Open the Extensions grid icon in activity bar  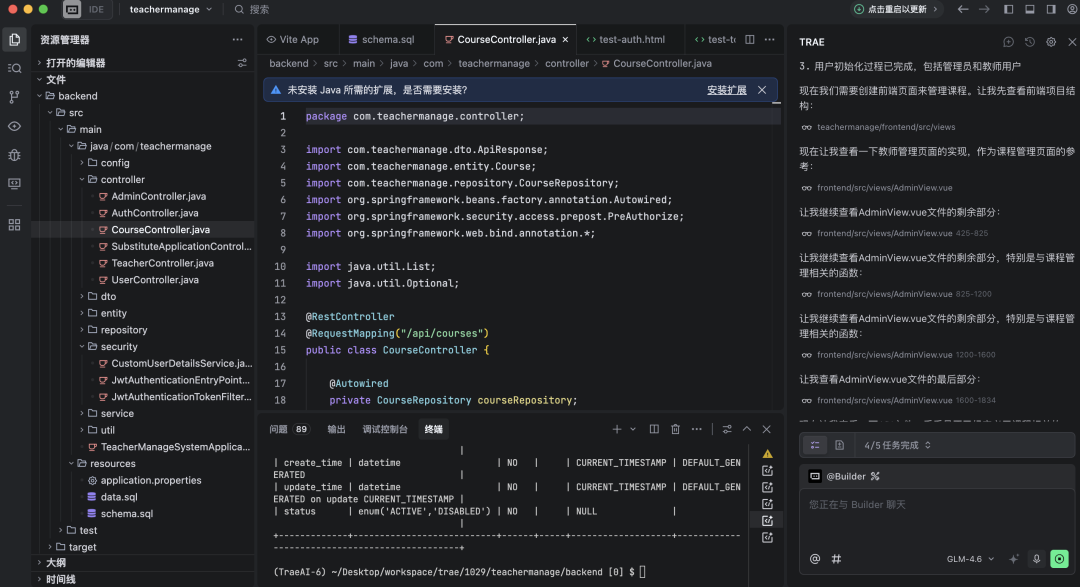pyautogui.click(x=14, y=225)
